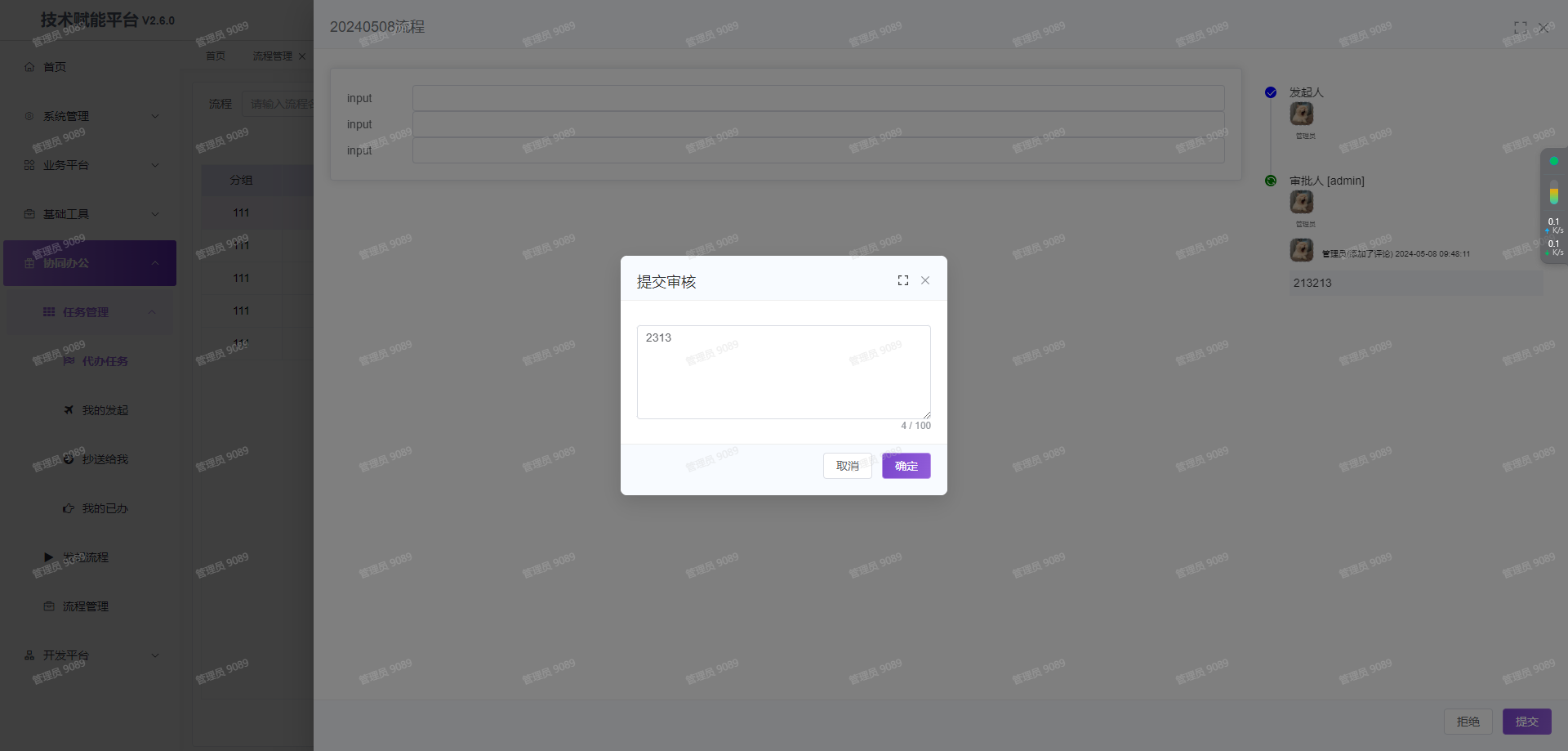
Task: Click the 业务平台 grid icon
Action: point(28,165)
